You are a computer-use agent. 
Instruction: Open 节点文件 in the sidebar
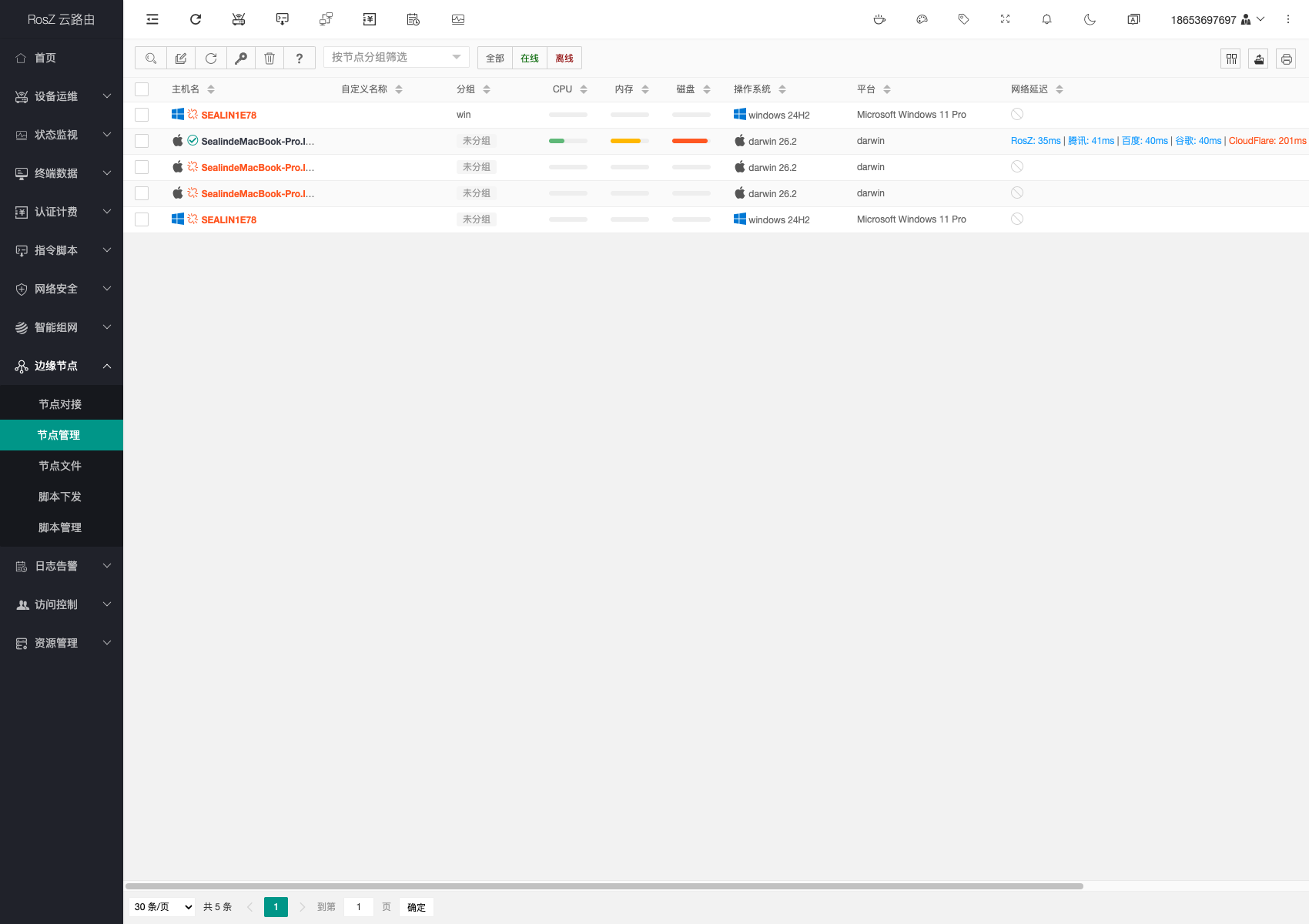coord(60,466)
